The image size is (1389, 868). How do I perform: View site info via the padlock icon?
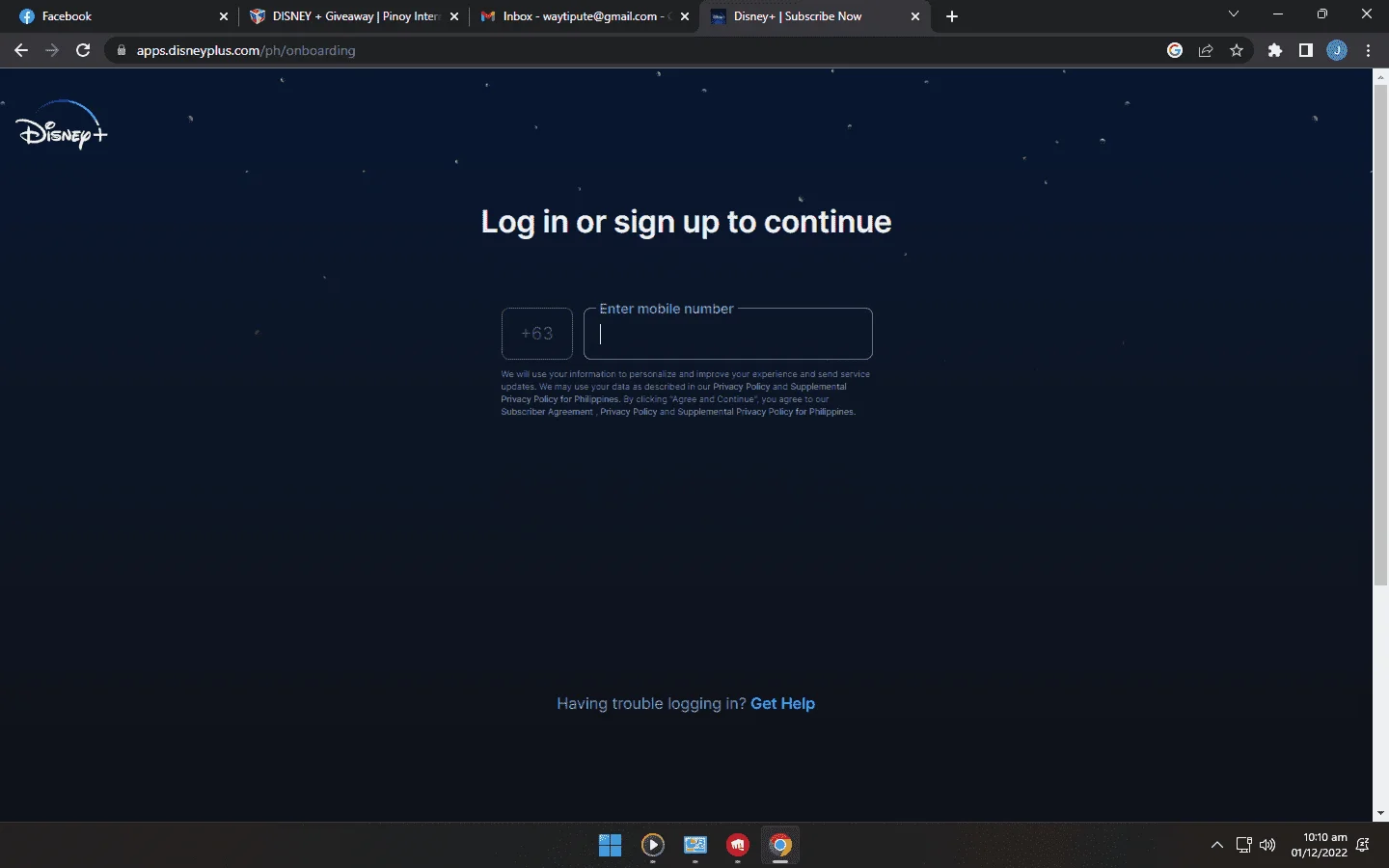coord(122,50)
